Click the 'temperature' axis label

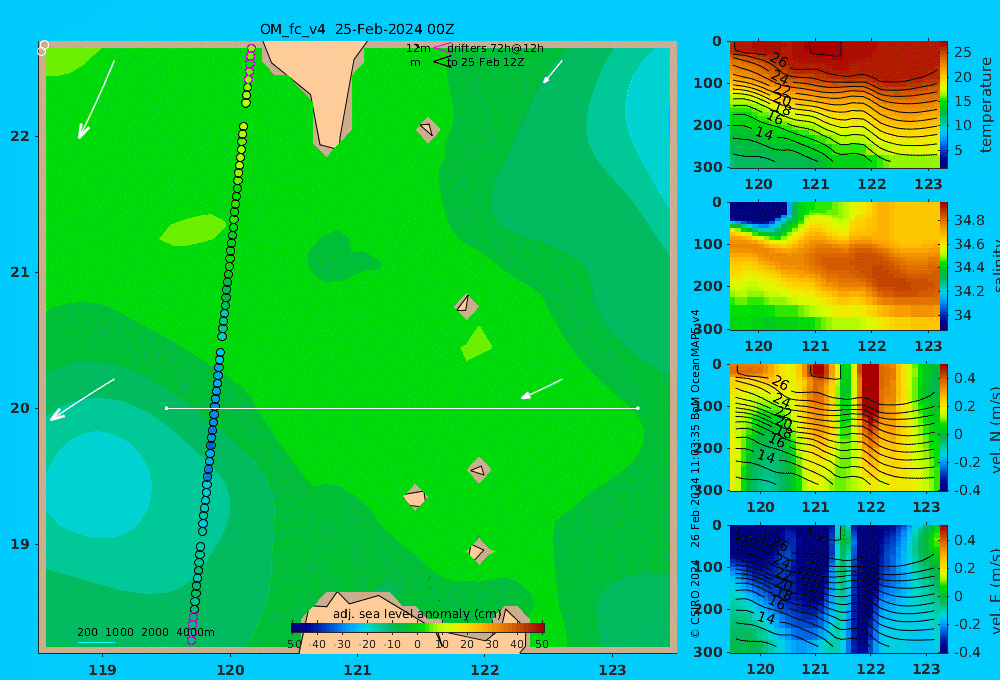click(x=987, y=105)
